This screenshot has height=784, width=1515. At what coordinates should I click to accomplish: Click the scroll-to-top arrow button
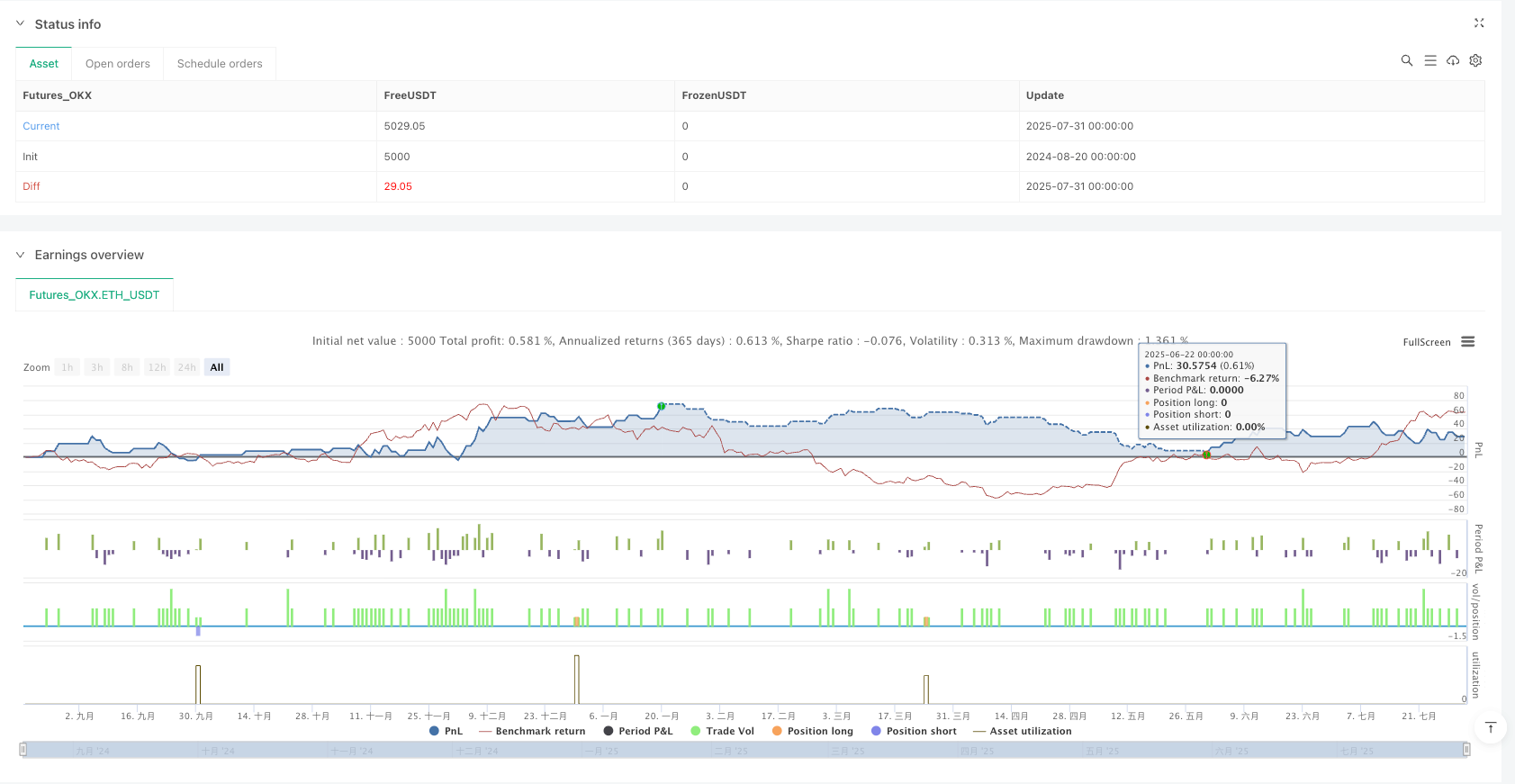1490,727
